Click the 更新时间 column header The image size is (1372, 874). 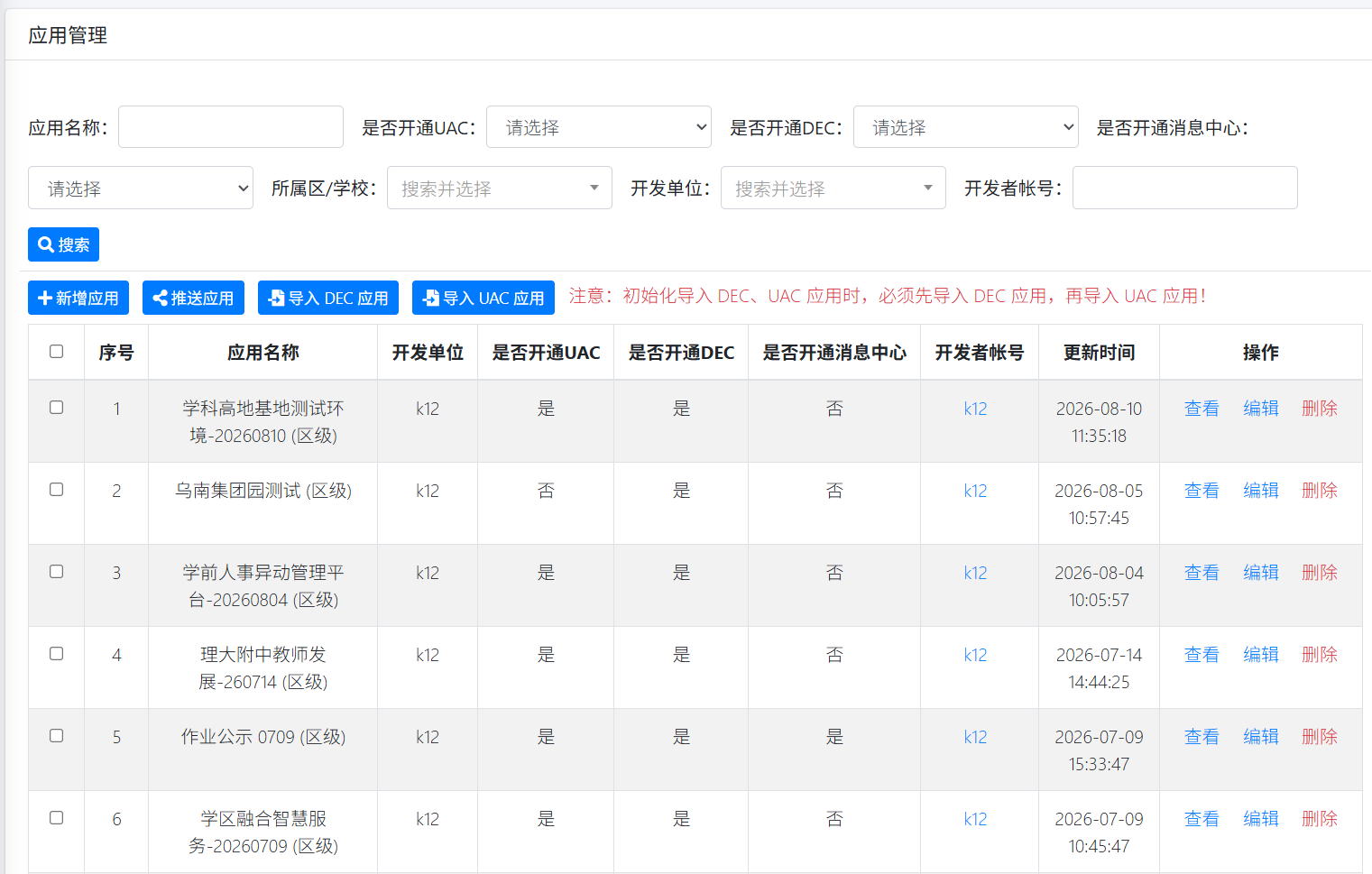(1099, 353)
